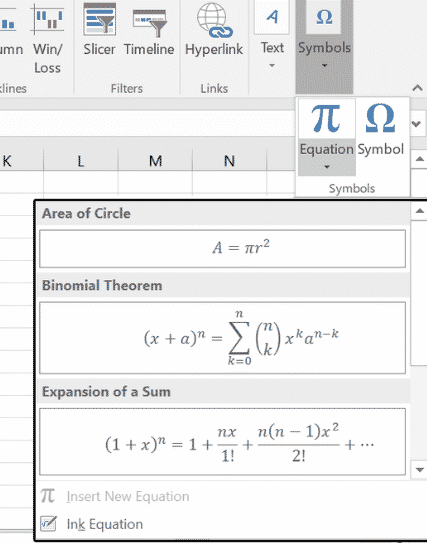Insert the Binomial Theorem equation
The width and height of the screenshot is (427, 543).
222,338
